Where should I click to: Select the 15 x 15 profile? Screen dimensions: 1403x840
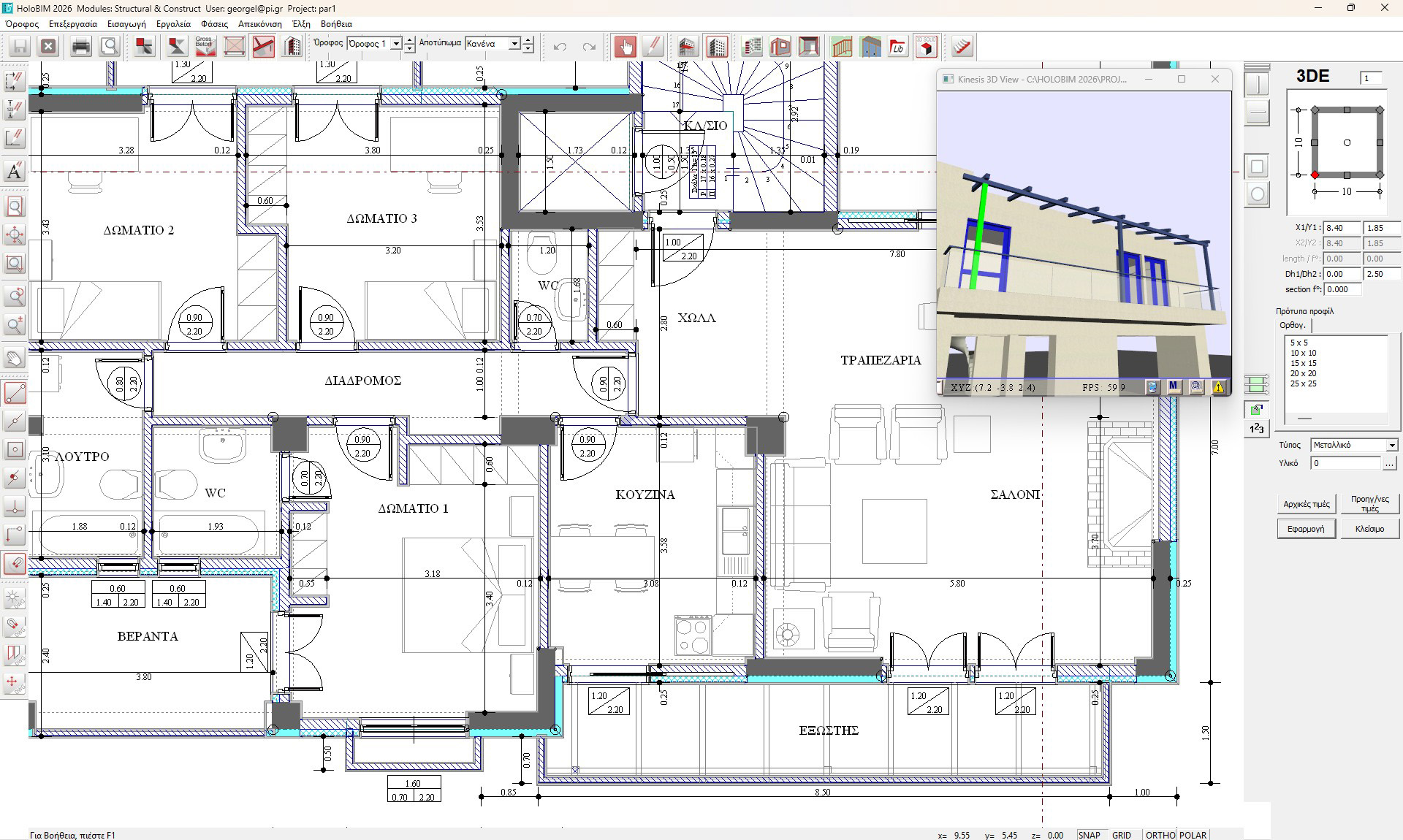(1303, 363)
